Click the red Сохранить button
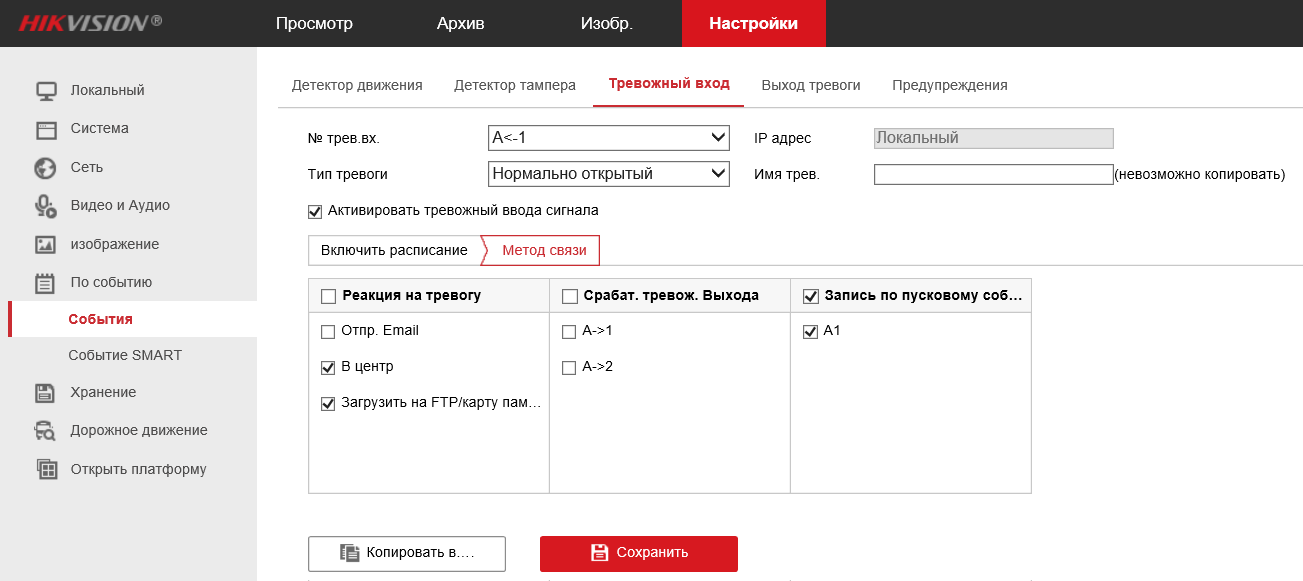Image resolution: width=1303 pixels, height=581 pixels. tap(639, 553)
